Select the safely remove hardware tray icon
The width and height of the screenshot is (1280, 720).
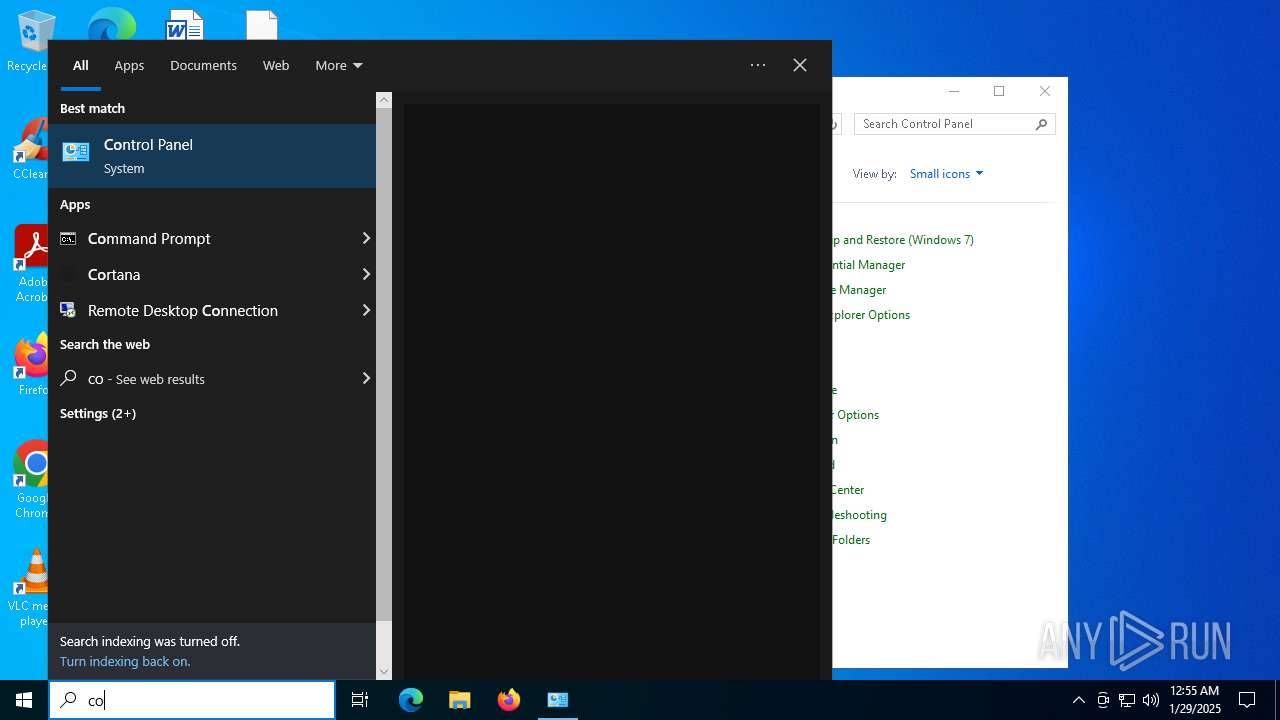click(1103, 700)
